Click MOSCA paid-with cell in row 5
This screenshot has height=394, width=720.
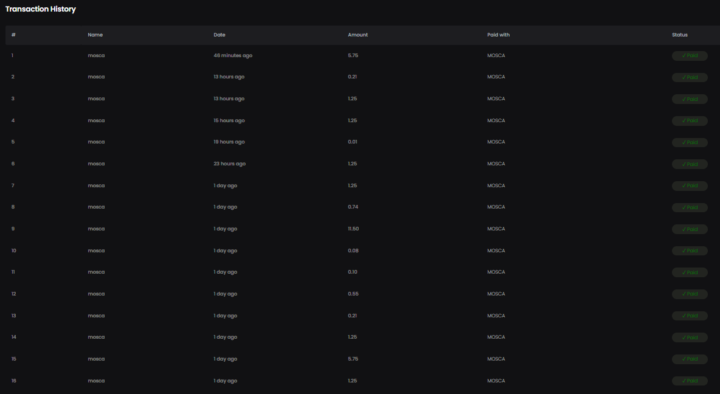tap(496, 142)
